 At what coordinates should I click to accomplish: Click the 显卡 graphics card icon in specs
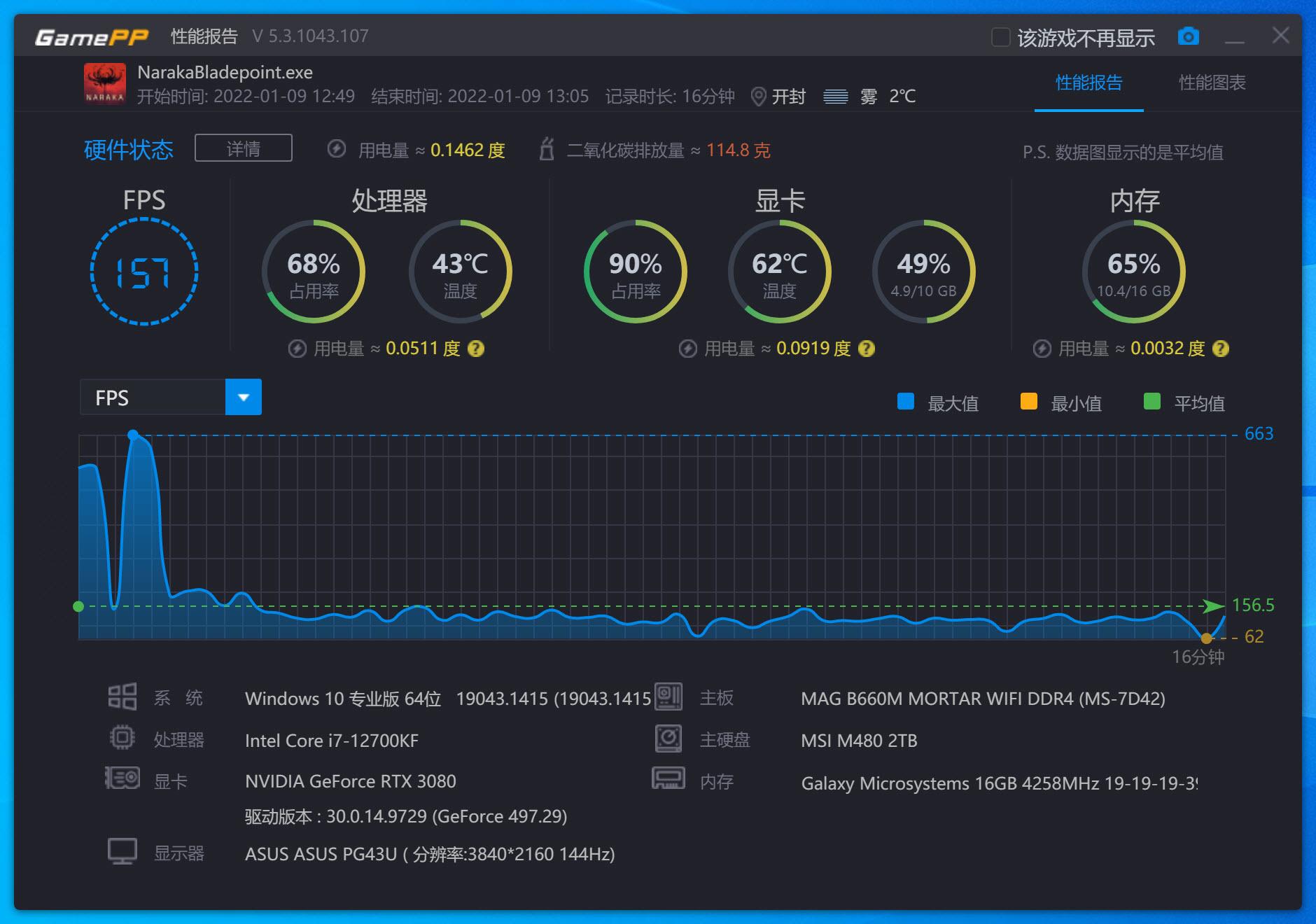point(122,778)
